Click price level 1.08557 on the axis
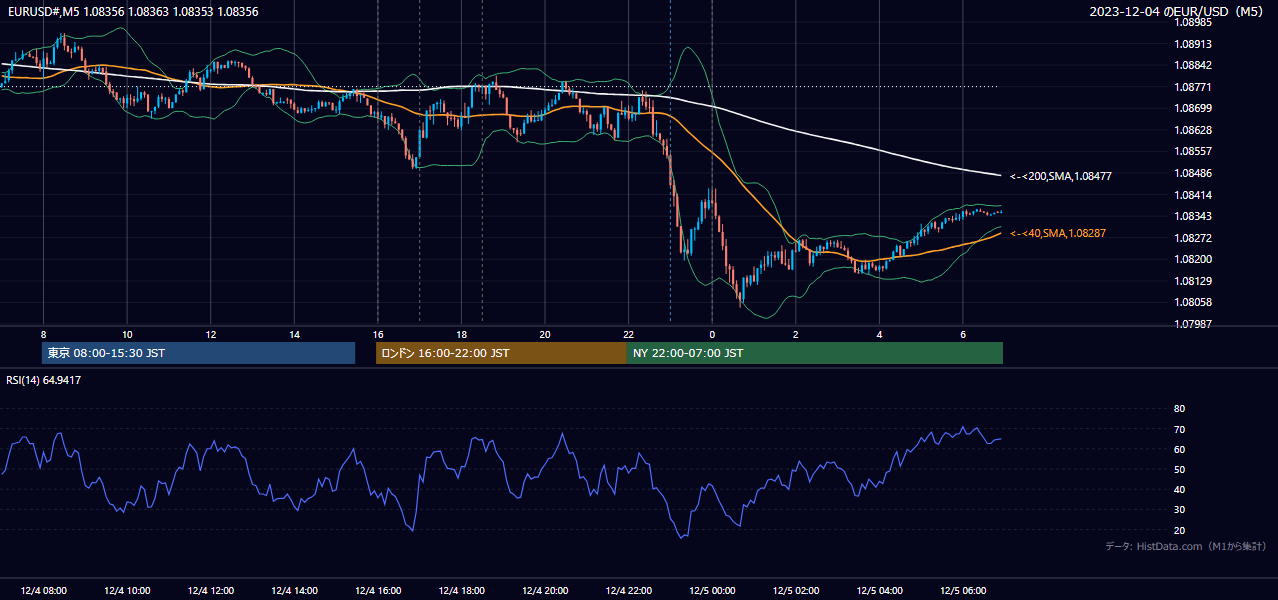 coord(1192,151)
